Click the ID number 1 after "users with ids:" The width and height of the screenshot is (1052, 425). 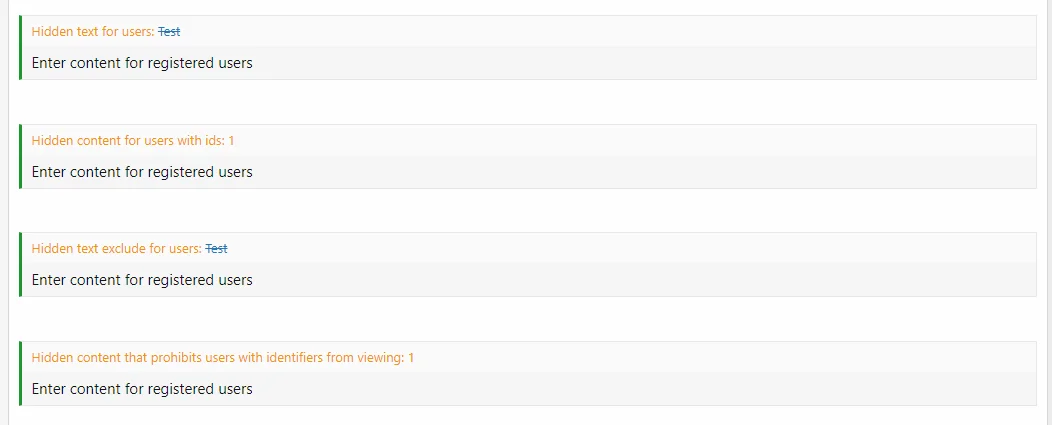231,141
